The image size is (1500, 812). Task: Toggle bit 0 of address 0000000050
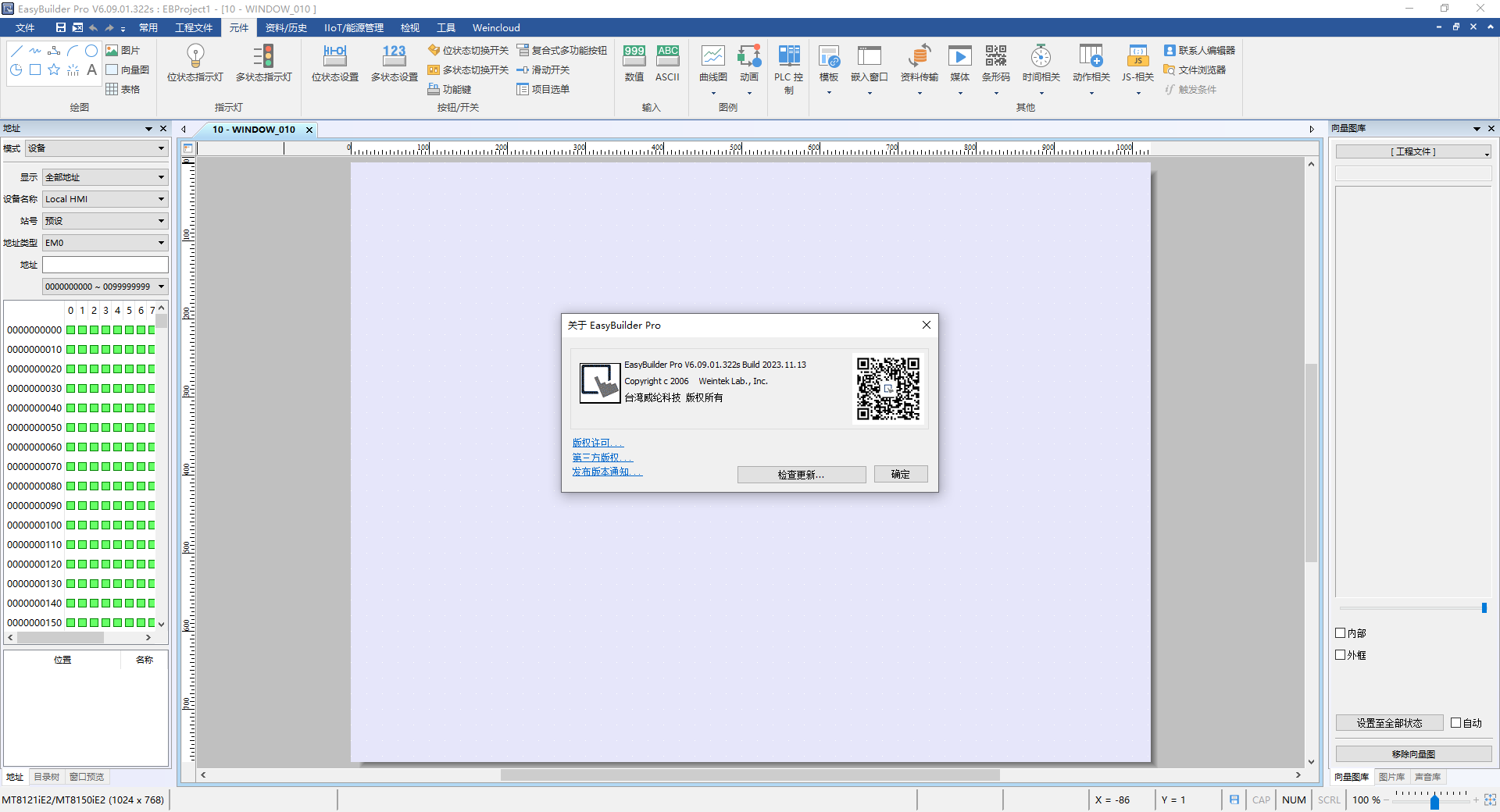70,427
